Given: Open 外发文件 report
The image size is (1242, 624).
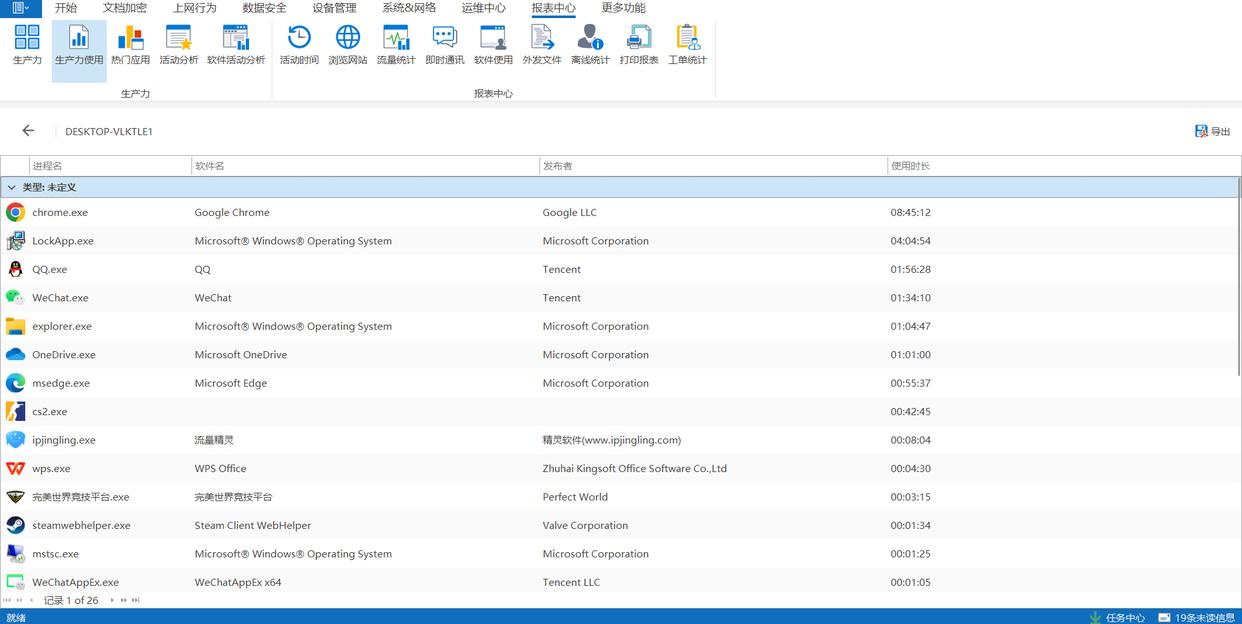Looking at the screenshot, I should [541, 46].
